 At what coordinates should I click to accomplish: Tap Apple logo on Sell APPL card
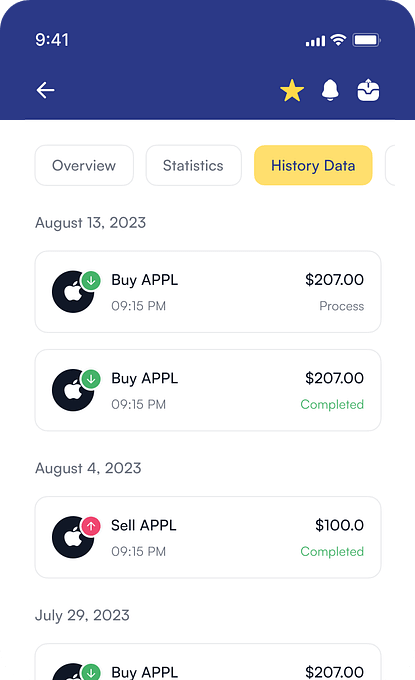(x=73, y=537)
